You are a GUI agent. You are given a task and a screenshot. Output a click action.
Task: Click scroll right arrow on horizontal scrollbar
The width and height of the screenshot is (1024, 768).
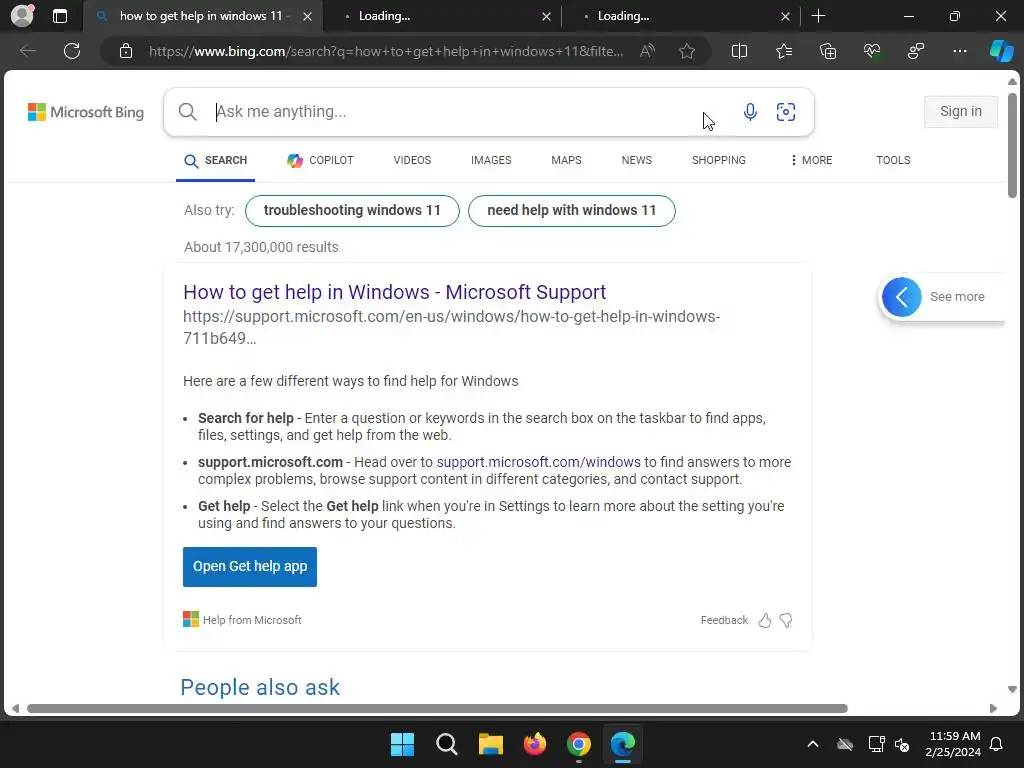[993, 709]
